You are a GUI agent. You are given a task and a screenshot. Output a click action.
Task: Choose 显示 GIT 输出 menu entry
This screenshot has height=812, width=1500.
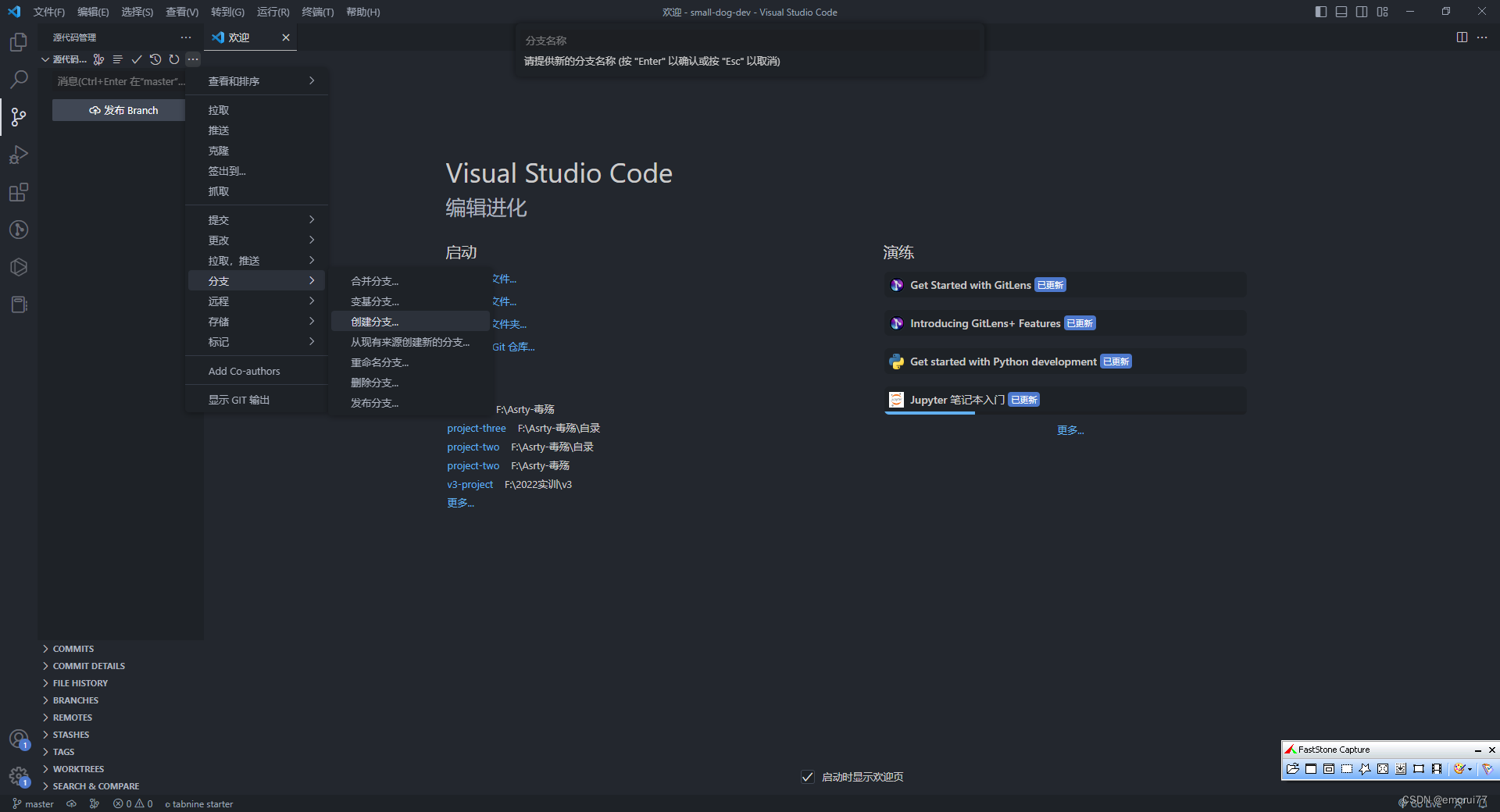coord(256,400)
